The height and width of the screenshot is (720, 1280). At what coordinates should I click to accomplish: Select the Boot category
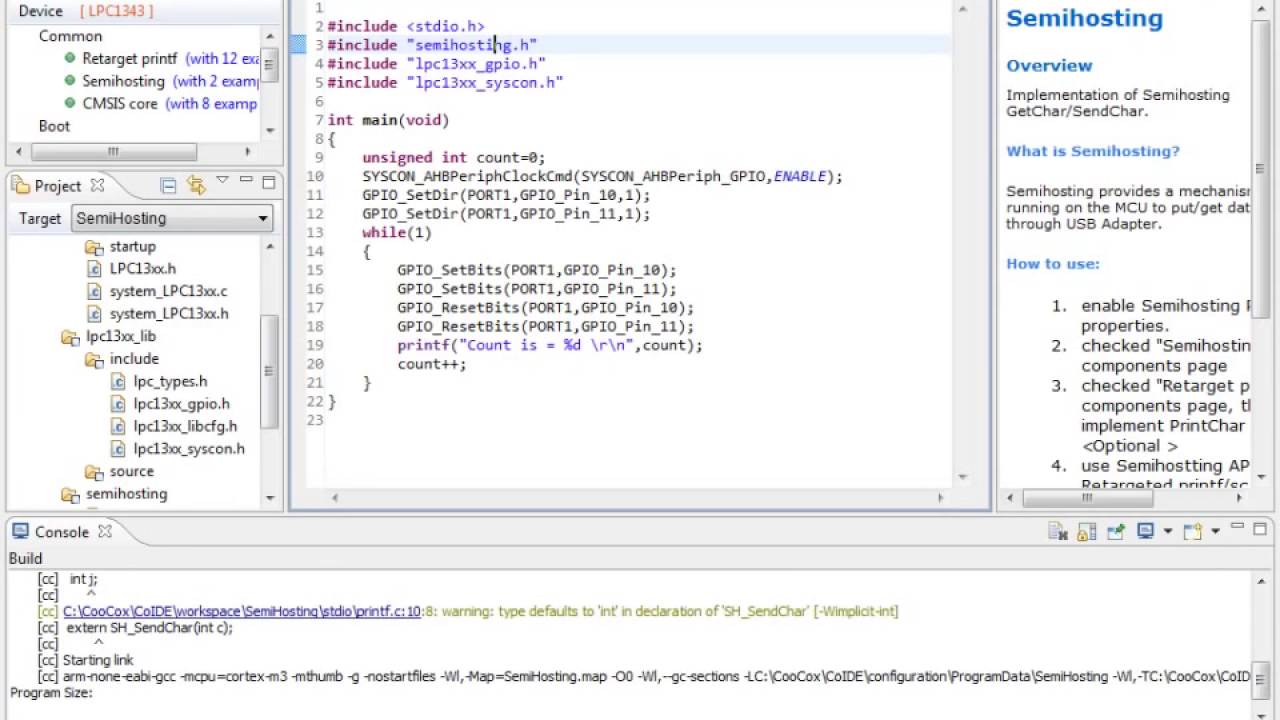point(54,126)
